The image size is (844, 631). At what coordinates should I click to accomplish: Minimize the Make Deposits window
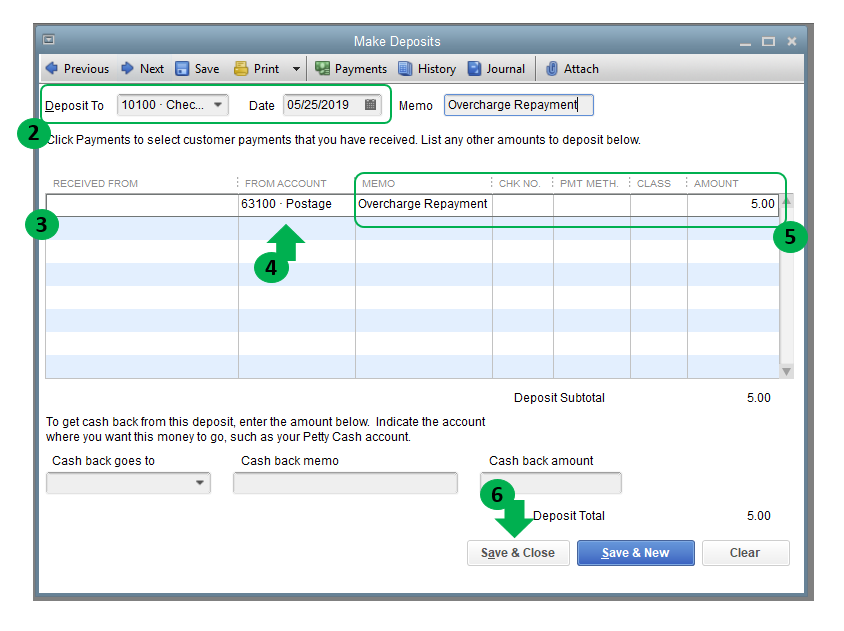[745, 42]
